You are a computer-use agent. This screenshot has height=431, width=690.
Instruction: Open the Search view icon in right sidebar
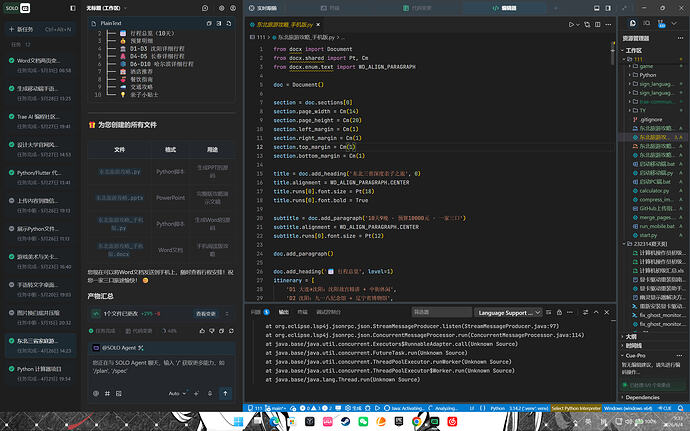tap(646, 23)
